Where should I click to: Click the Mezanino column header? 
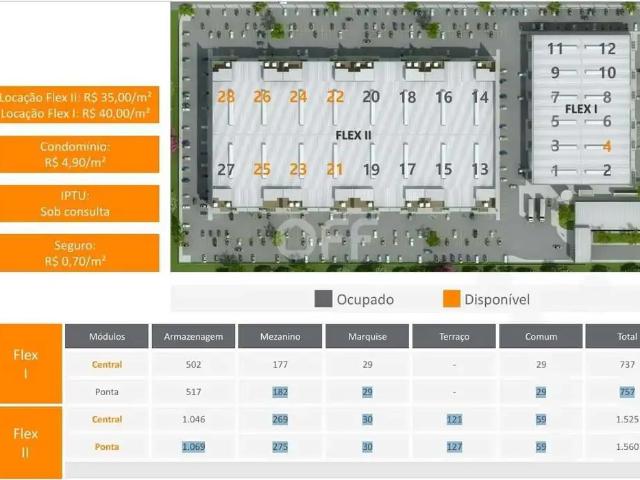280,336
